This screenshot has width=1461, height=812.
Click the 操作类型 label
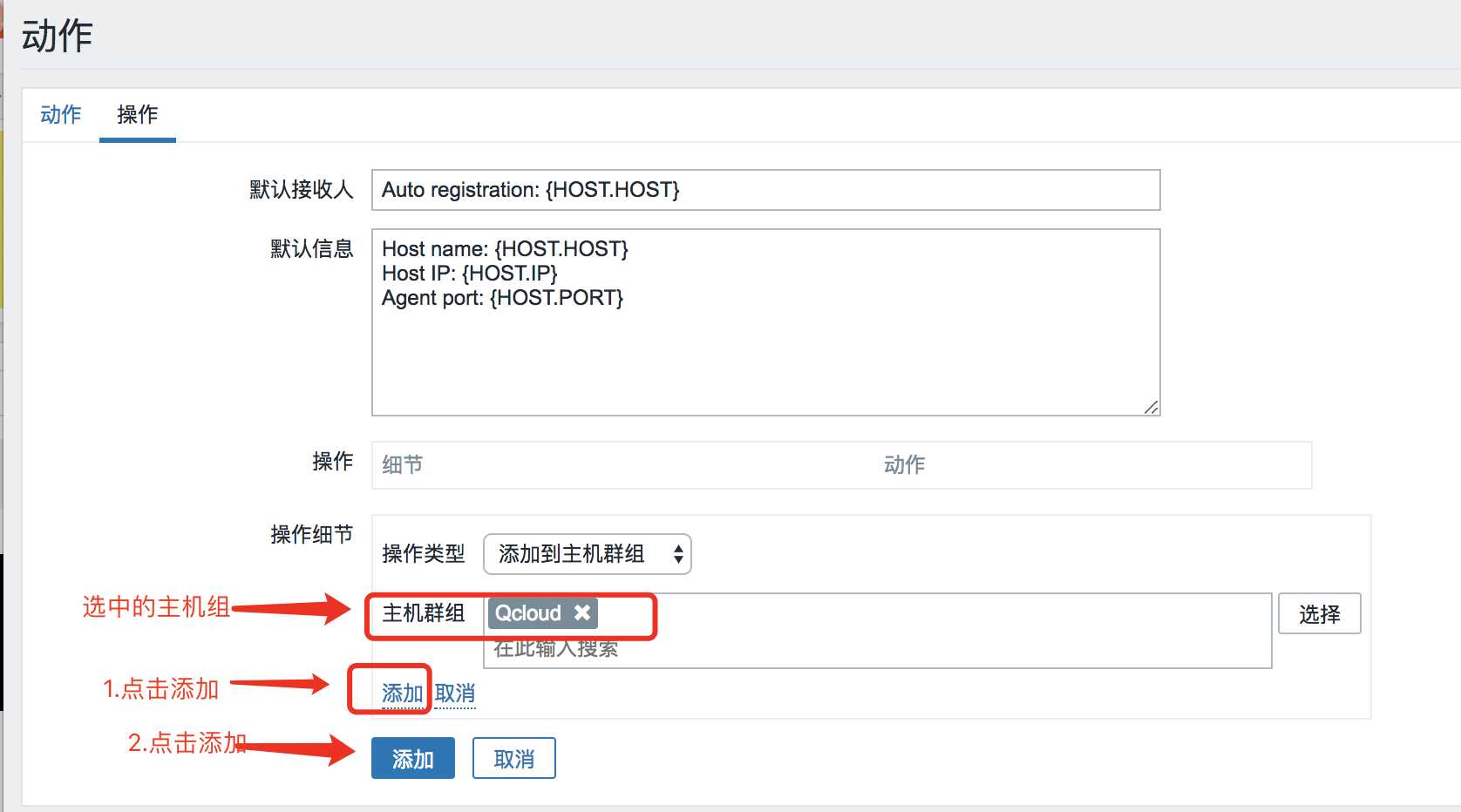tap(424, 554)
